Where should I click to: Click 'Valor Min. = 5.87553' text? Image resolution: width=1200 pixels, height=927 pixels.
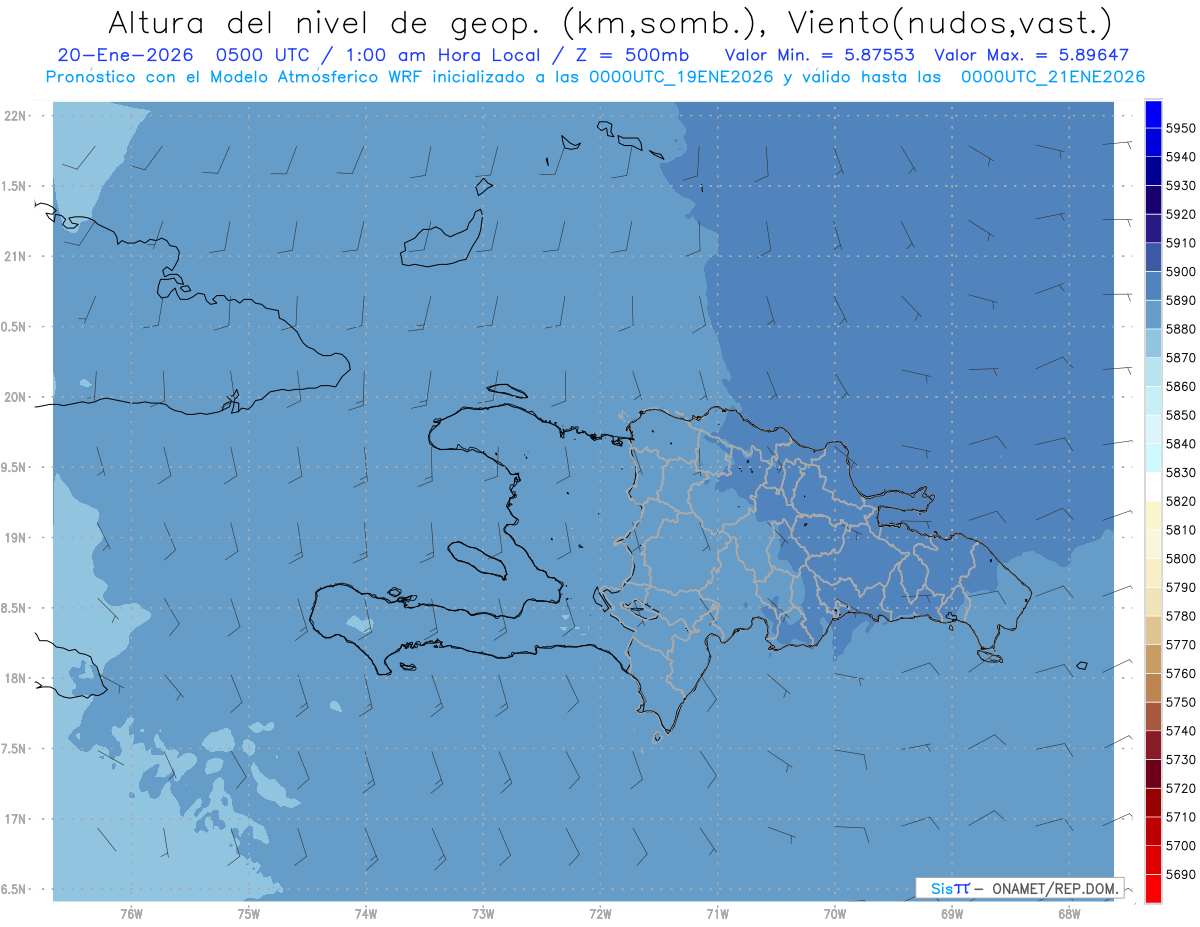820,55
